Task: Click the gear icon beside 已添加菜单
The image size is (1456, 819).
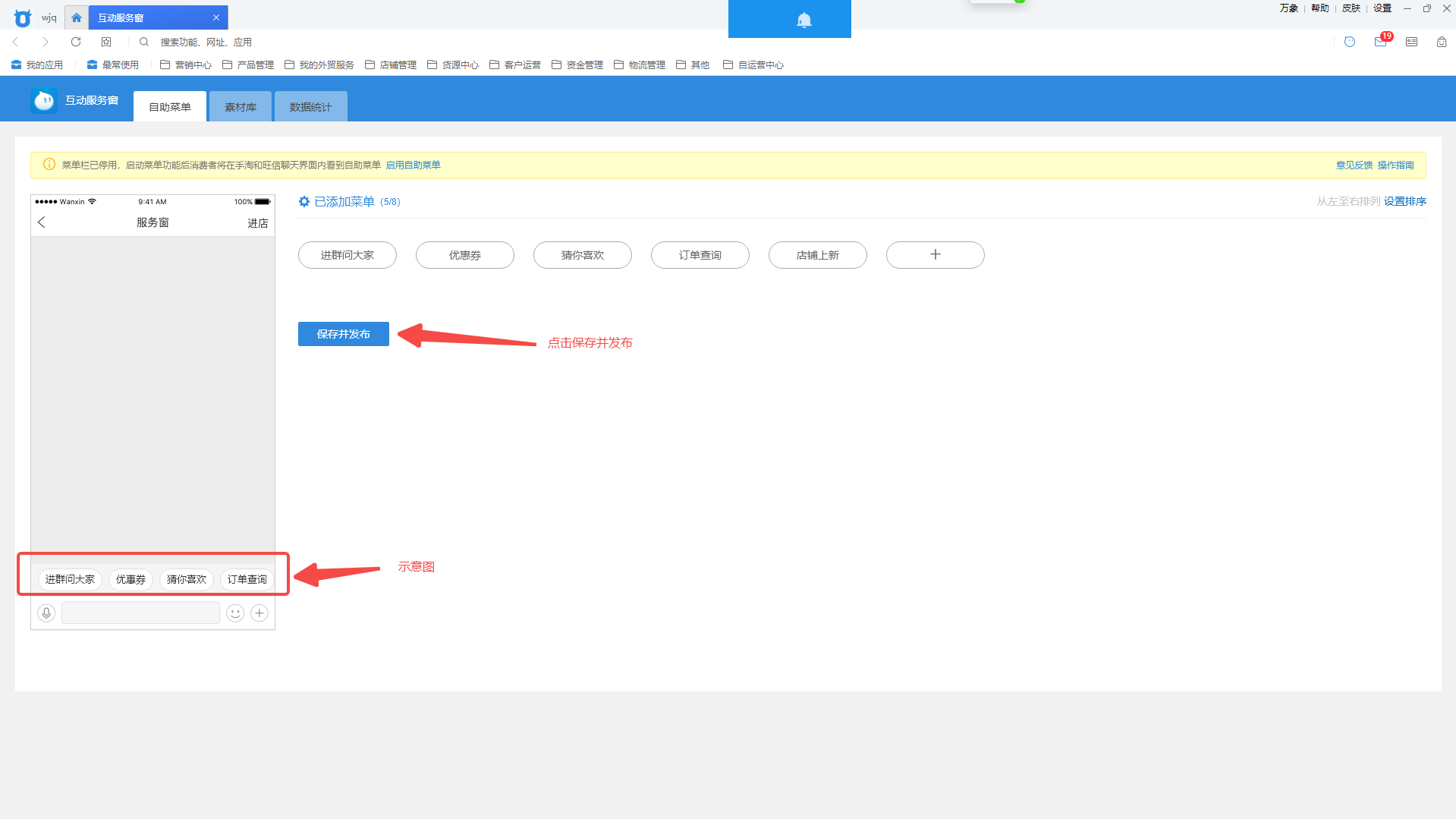Action: (304, 201)
